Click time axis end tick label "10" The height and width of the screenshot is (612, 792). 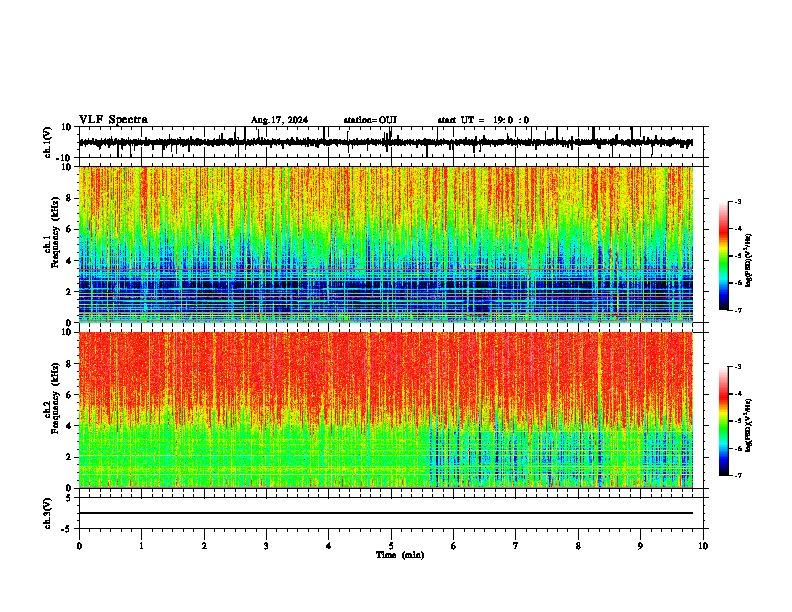703,546
